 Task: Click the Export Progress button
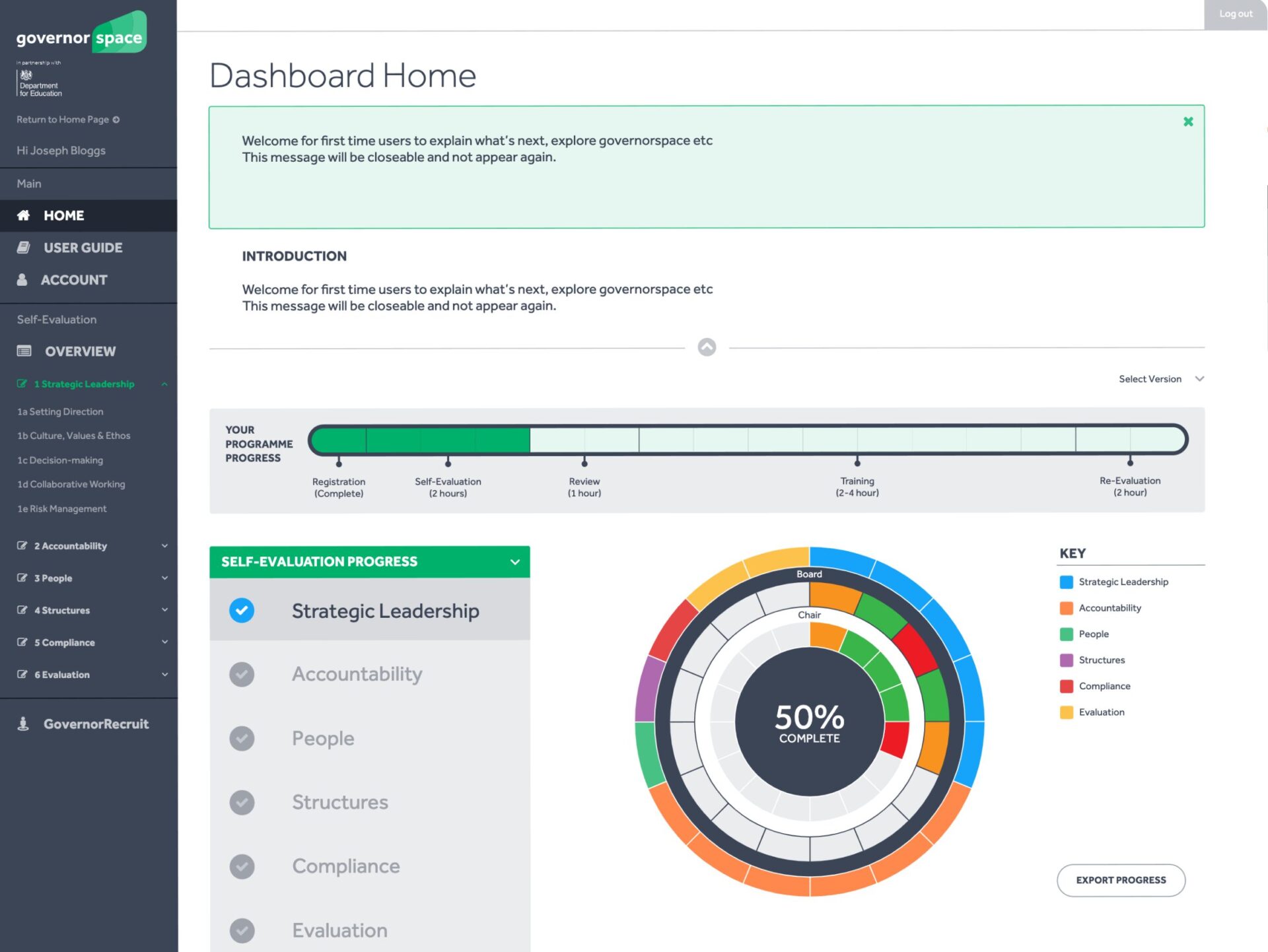[x=1121, y=880]
